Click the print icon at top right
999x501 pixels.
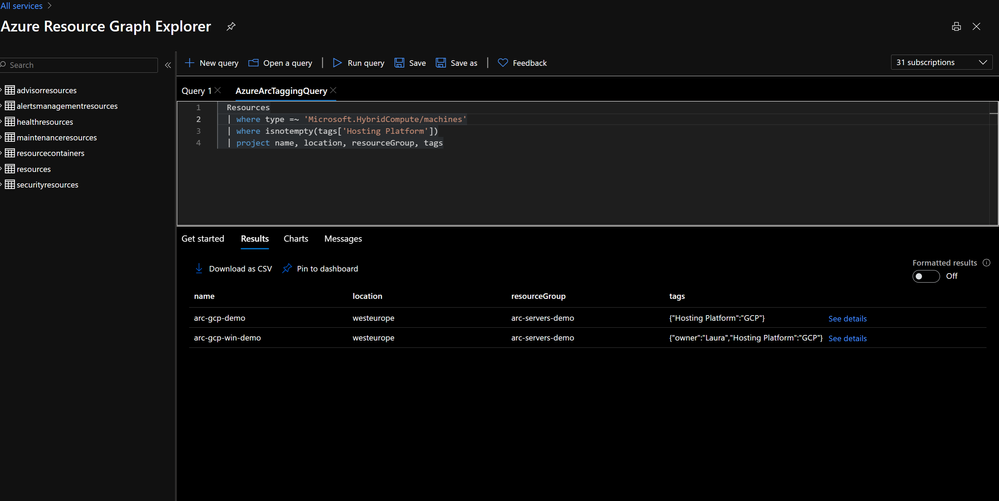[x=956, y=27]
